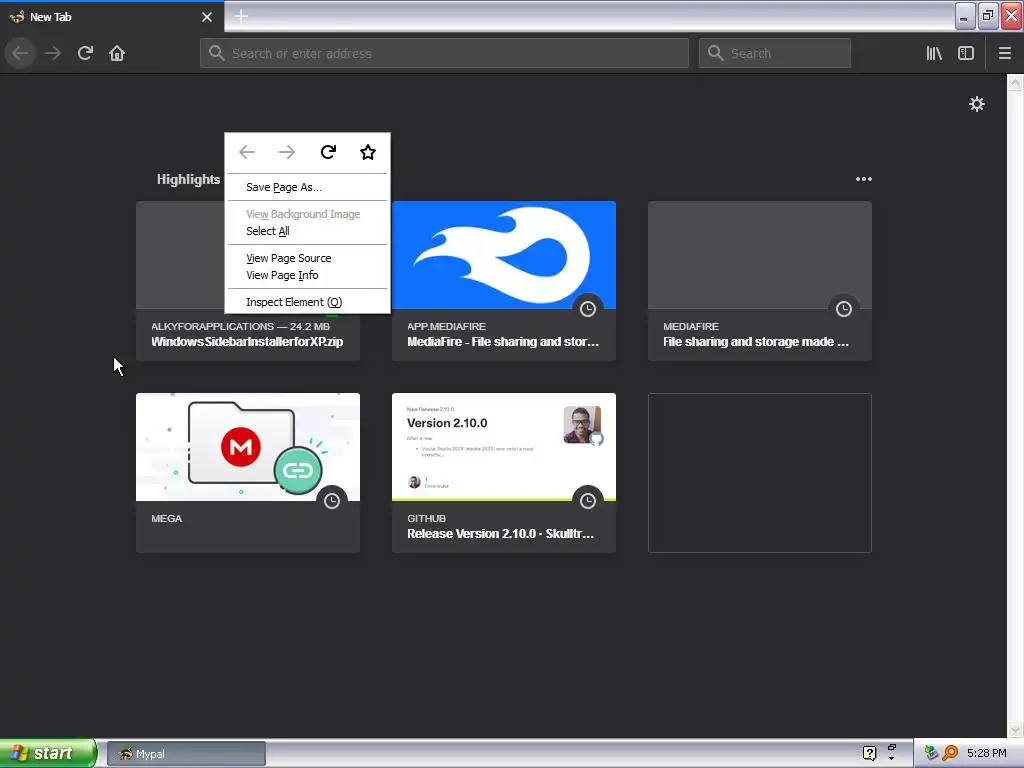Click the green download tray icon
Screen dimensions: 1024x768
click(931, 753)
